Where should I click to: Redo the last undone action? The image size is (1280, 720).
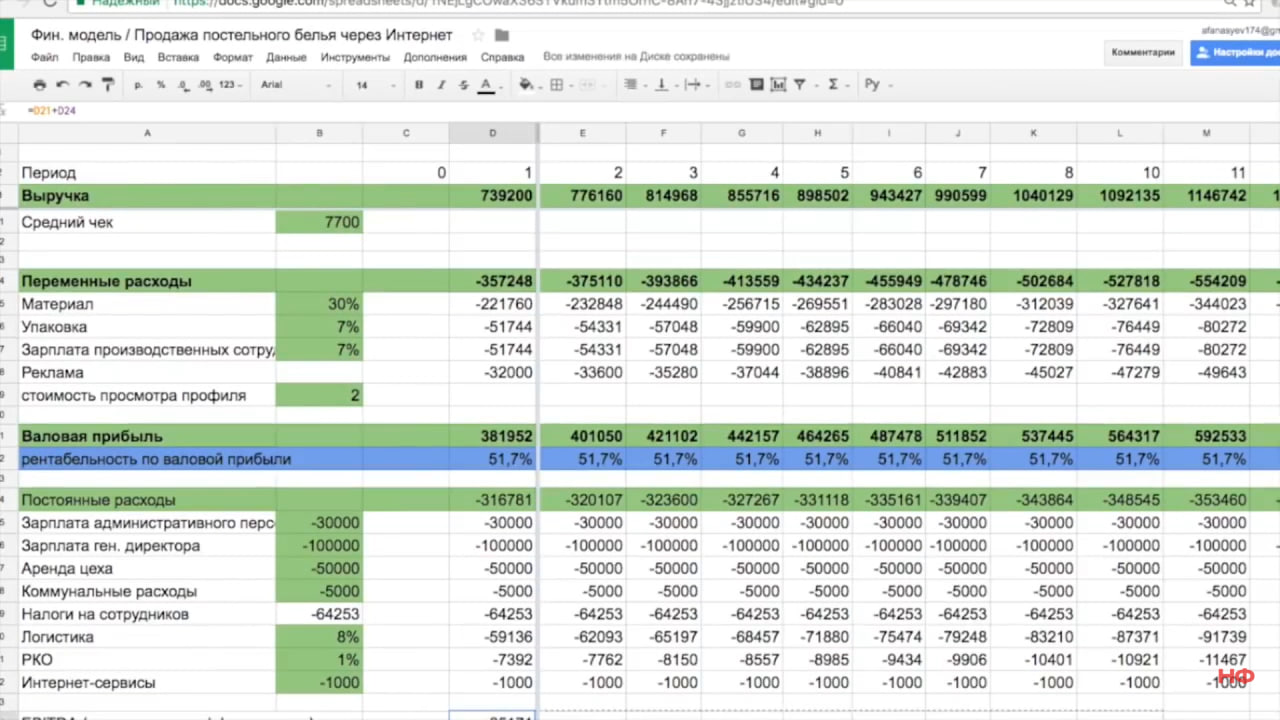click(86, 85)
